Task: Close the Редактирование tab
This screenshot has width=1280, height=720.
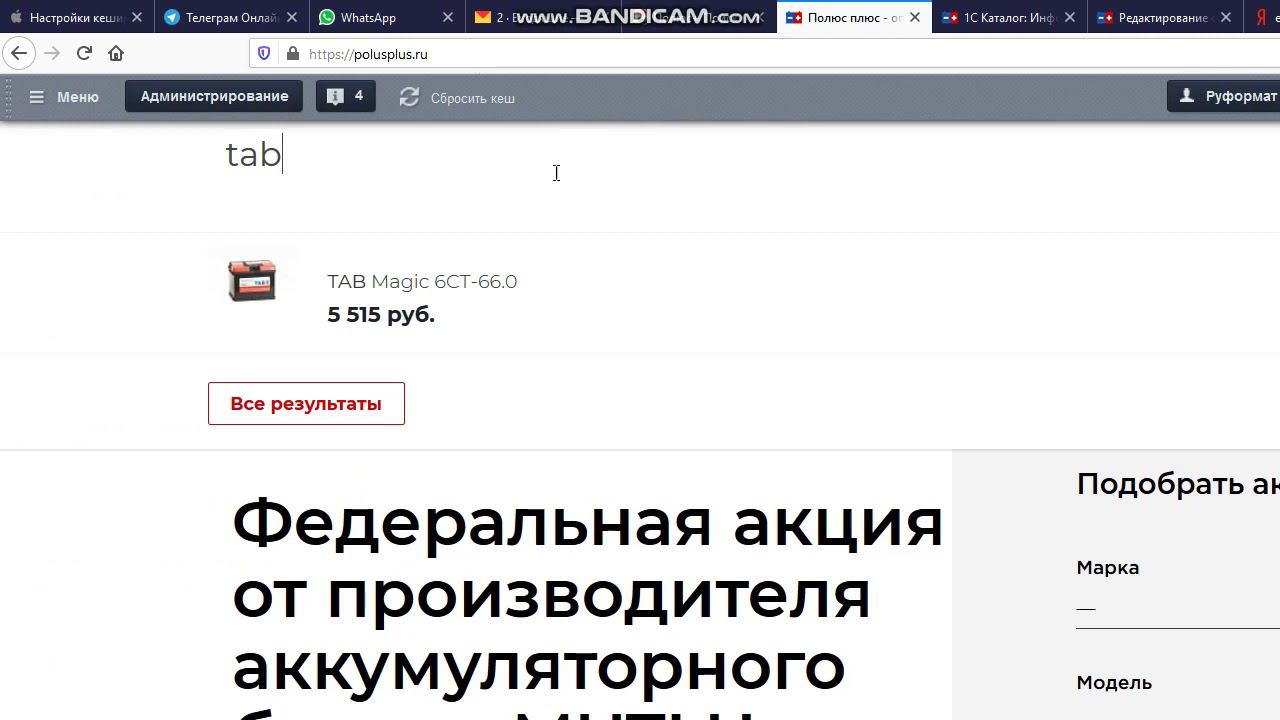Action: [1225, 17]
